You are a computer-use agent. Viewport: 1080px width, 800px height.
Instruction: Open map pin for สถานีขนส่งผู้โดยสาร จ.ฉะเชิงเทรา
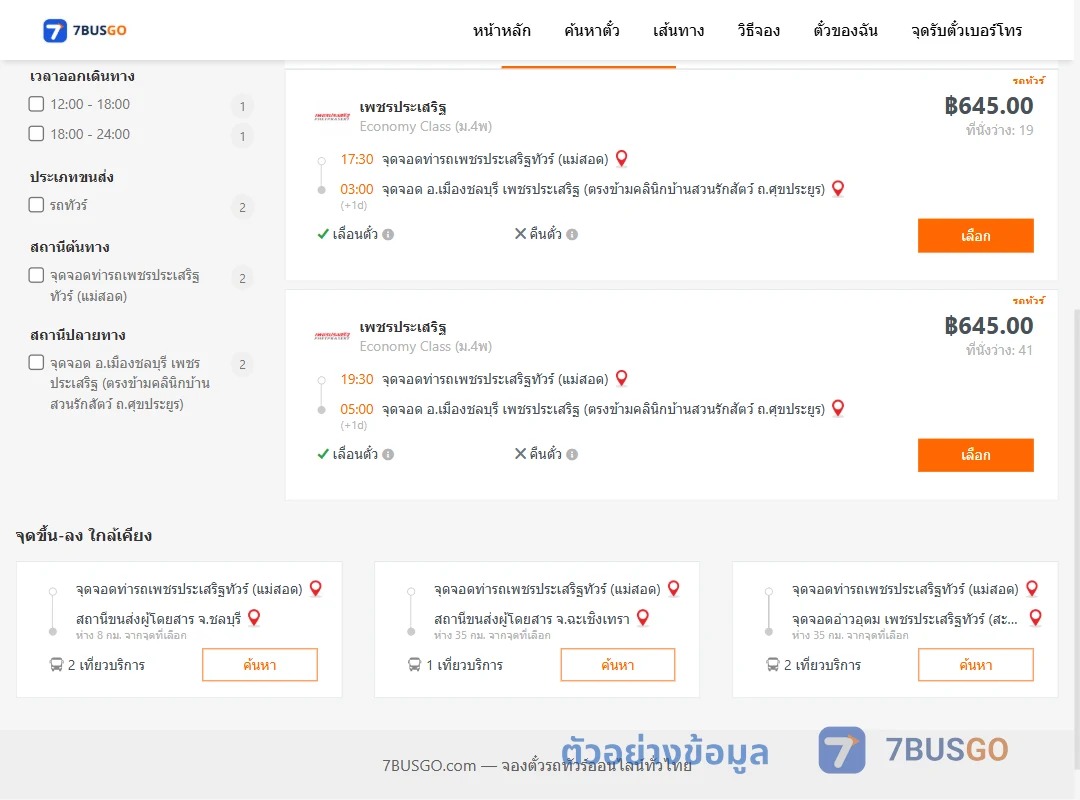point(643,617)
